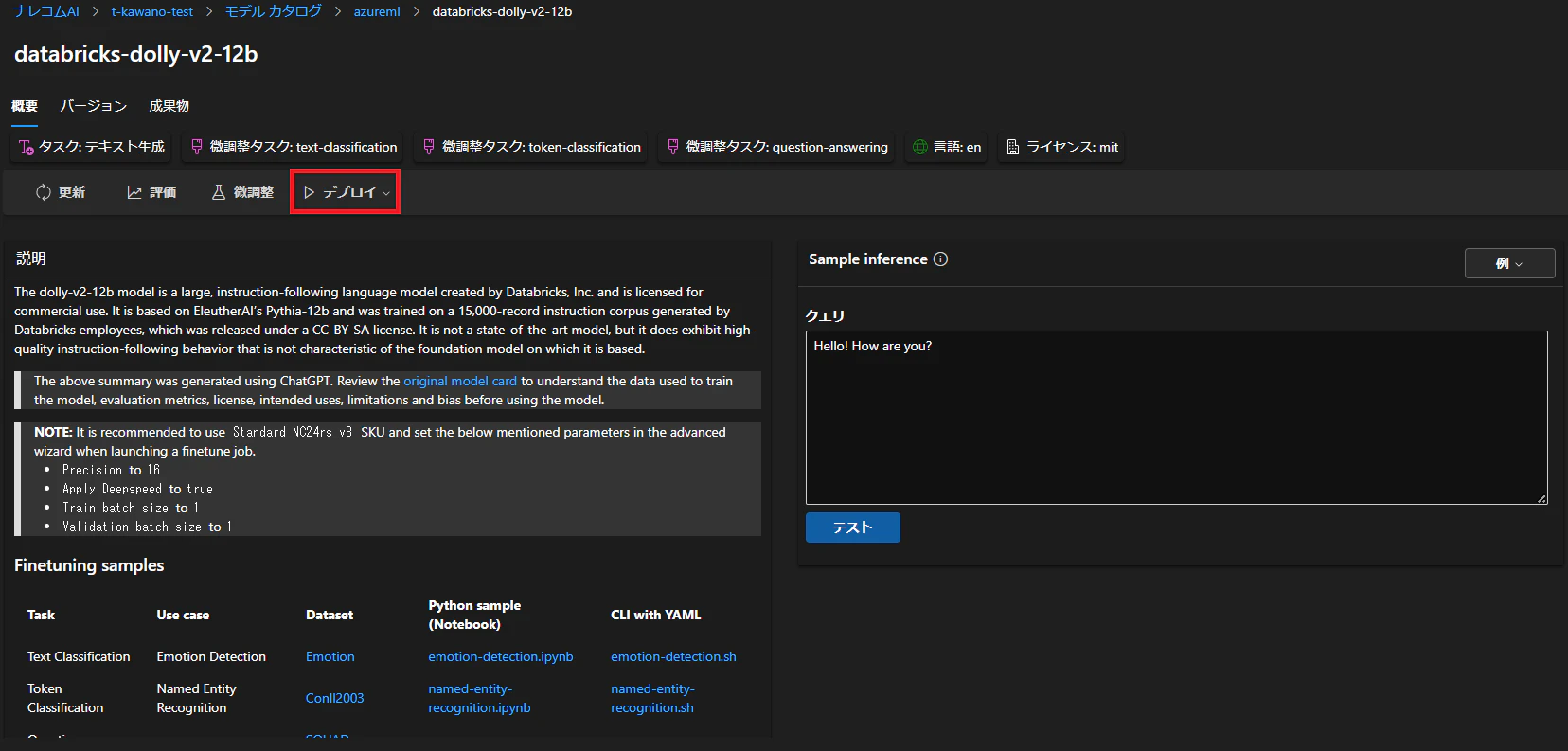The image size is (1568, 751).
Task: Click the 'Text Classification' table cell
Action: [x=79, y=656]
